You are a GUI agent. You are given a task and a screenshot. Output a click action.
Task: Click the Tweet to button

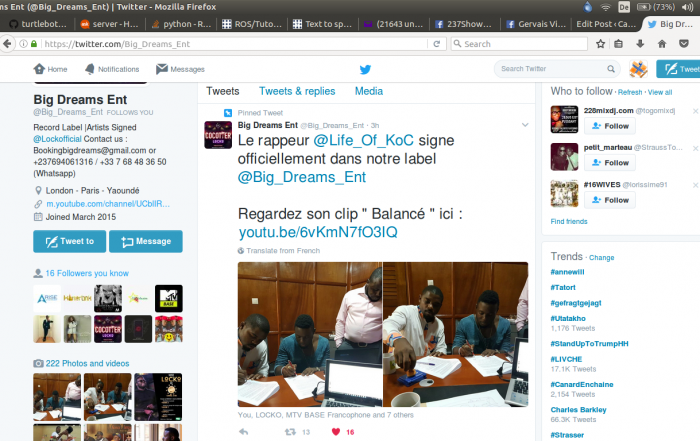click(x=68, y=241)
